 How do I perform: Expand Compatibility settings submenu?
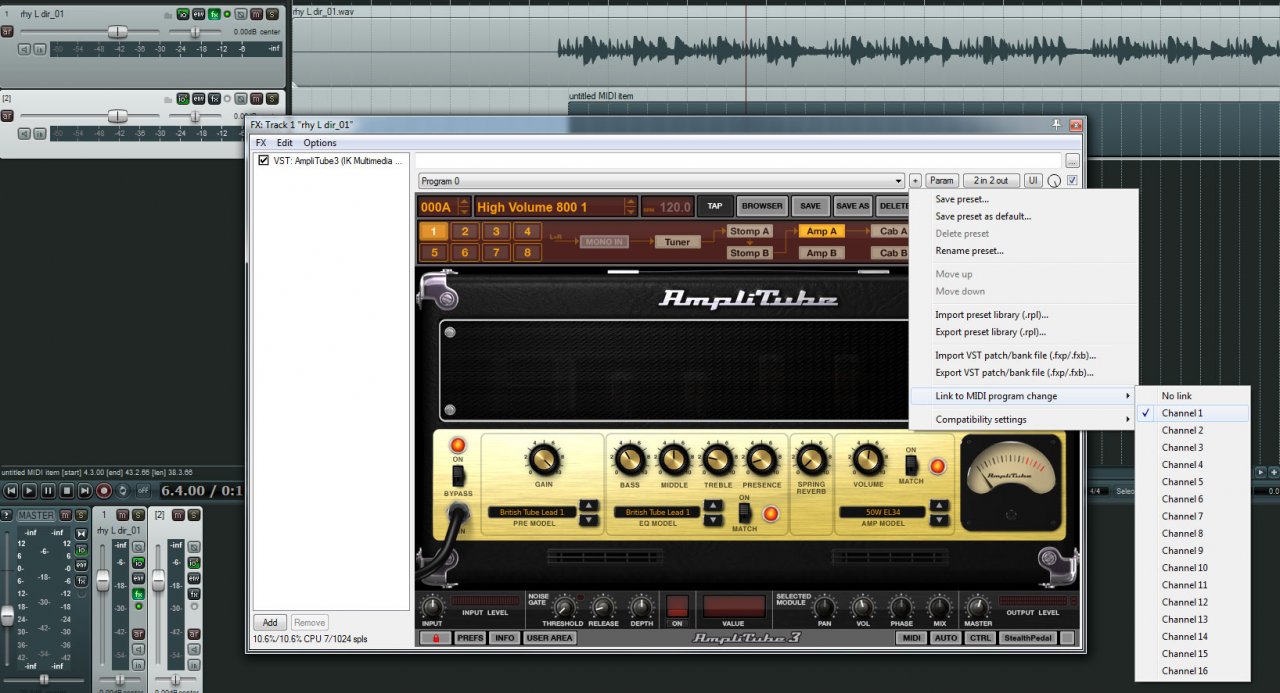point(1024,420)
